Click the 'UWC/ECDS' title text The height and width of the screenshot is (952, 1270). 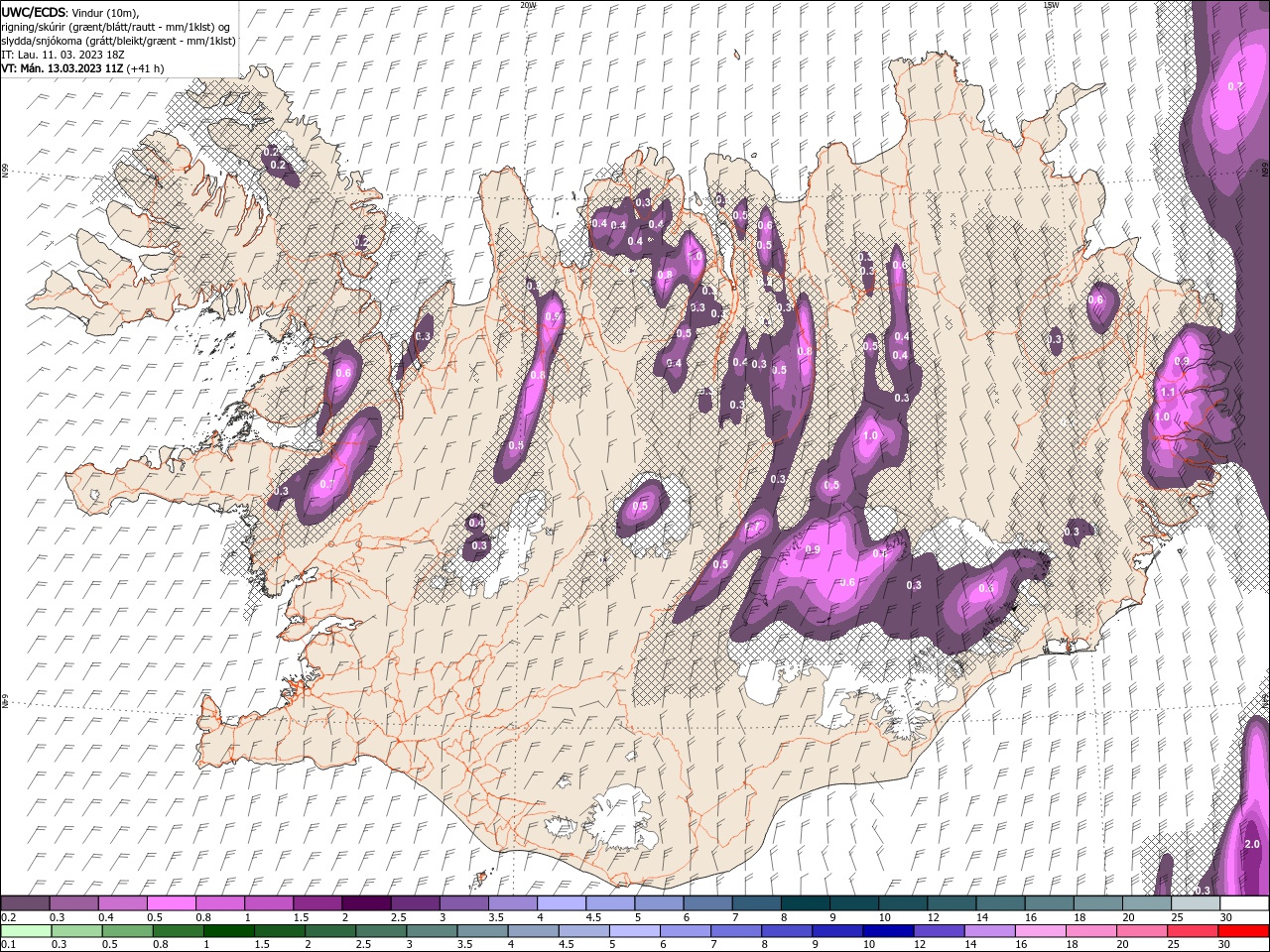click(32, 11)
